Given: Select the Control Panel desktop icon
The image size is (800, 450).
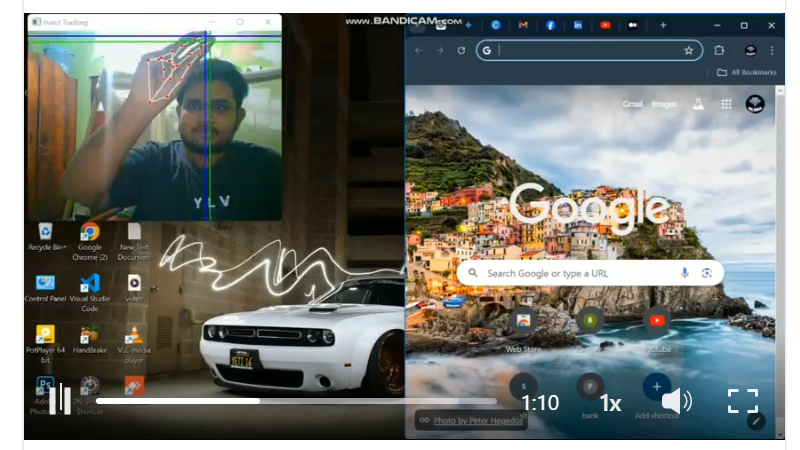Looking at the screenshot, I should pos(45,288).
